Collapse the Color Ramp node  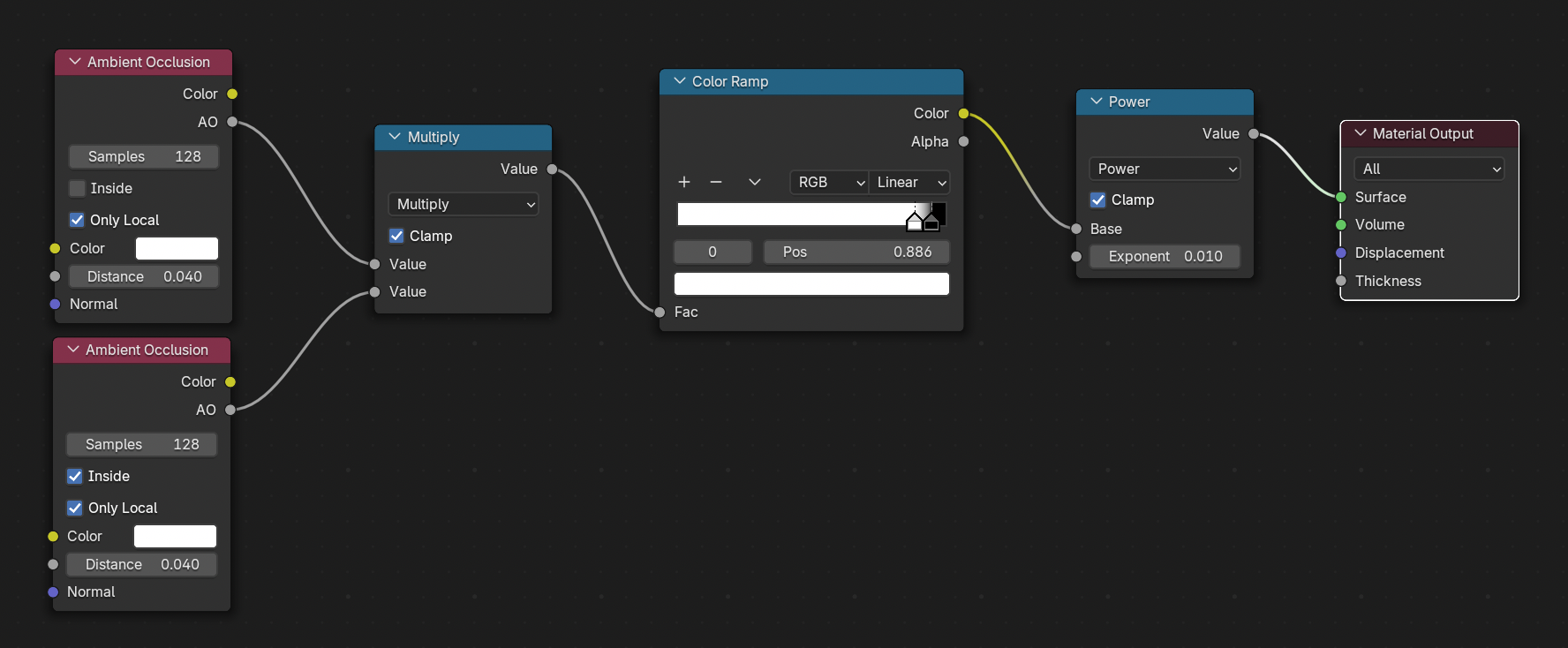680,81
